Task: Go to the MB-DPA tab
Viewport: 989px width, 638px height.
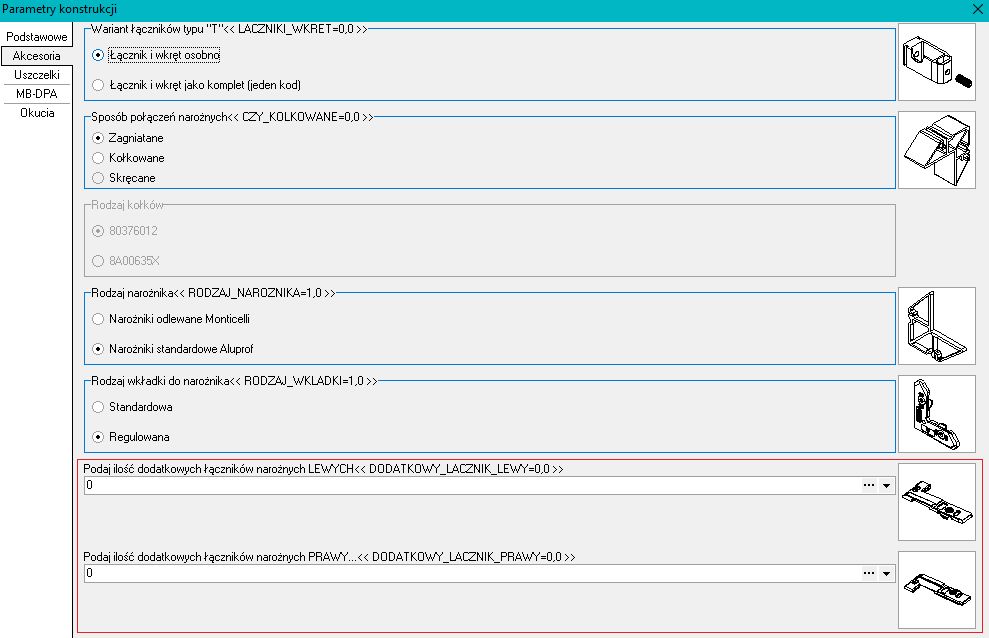Action: coord(36,94)
